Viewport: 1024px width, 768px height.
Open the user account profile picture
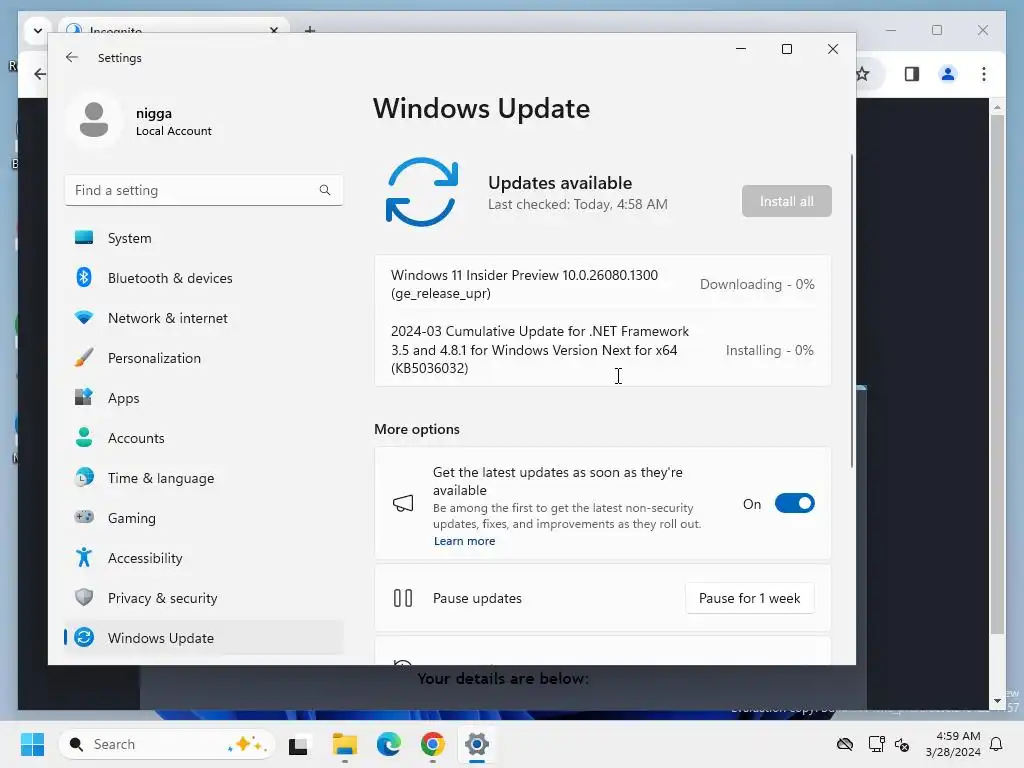pos(93,120)
